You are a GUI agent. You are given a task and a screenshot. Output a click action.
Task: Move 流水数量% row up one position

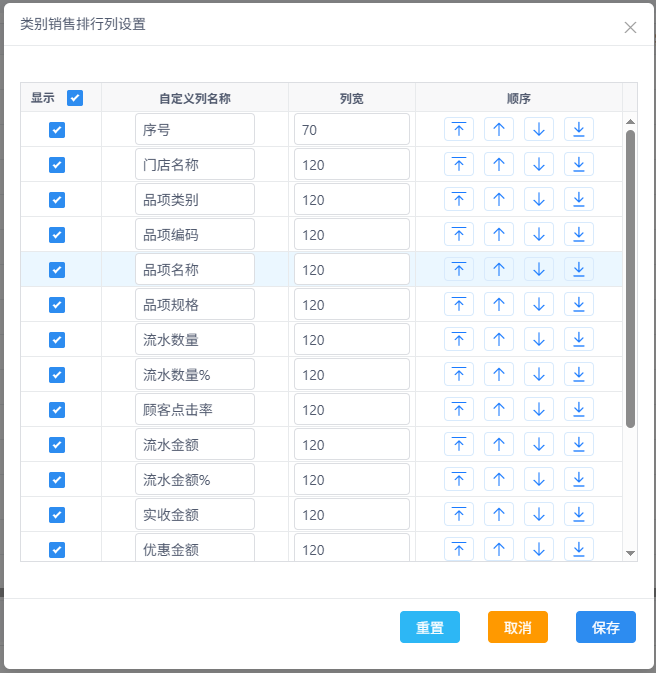point(498,374)
